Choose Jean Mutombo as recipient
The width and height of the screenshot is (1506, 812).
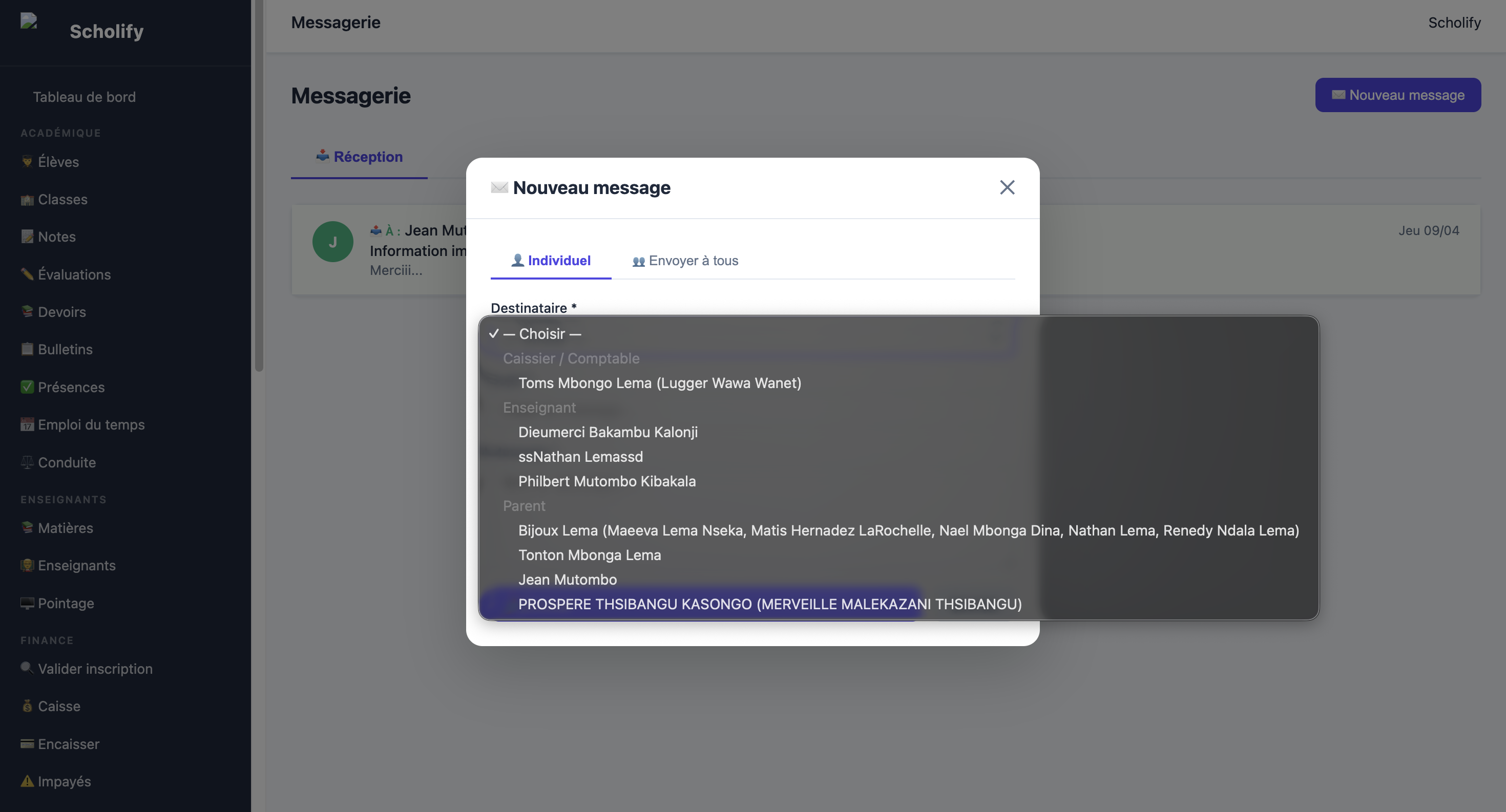pyautogui.click(x=898, y=580)
